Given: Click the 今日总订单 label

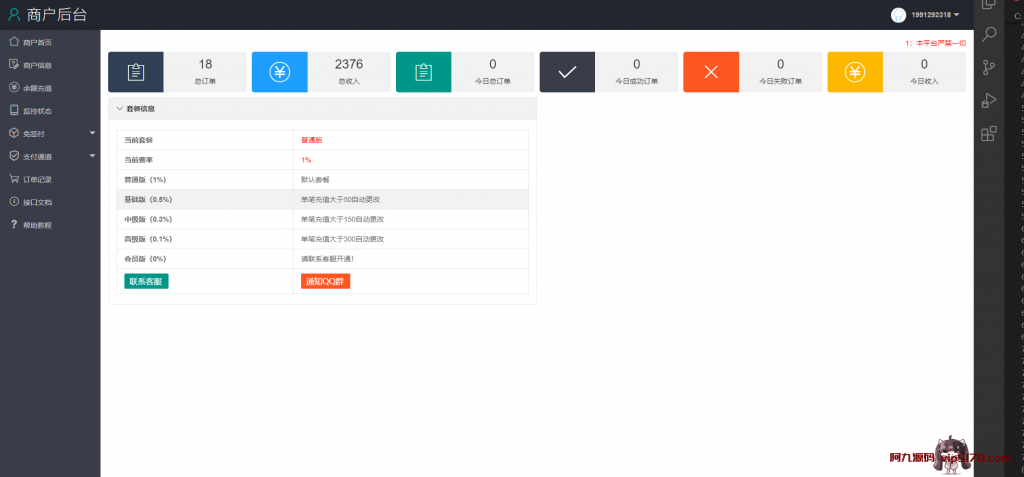Looking at the screenshot, I should point(492,82).
